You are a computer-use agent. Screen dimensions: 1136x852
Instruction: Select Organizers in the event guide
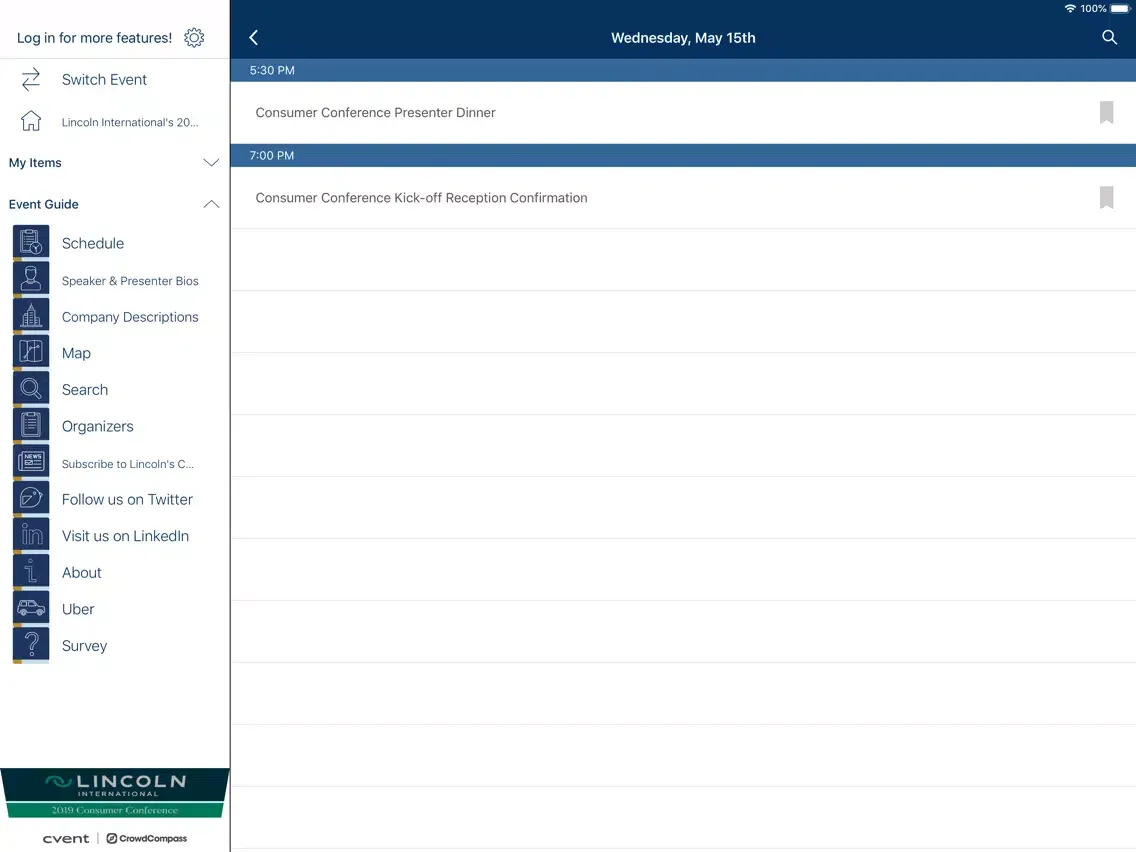click(98, 427)
